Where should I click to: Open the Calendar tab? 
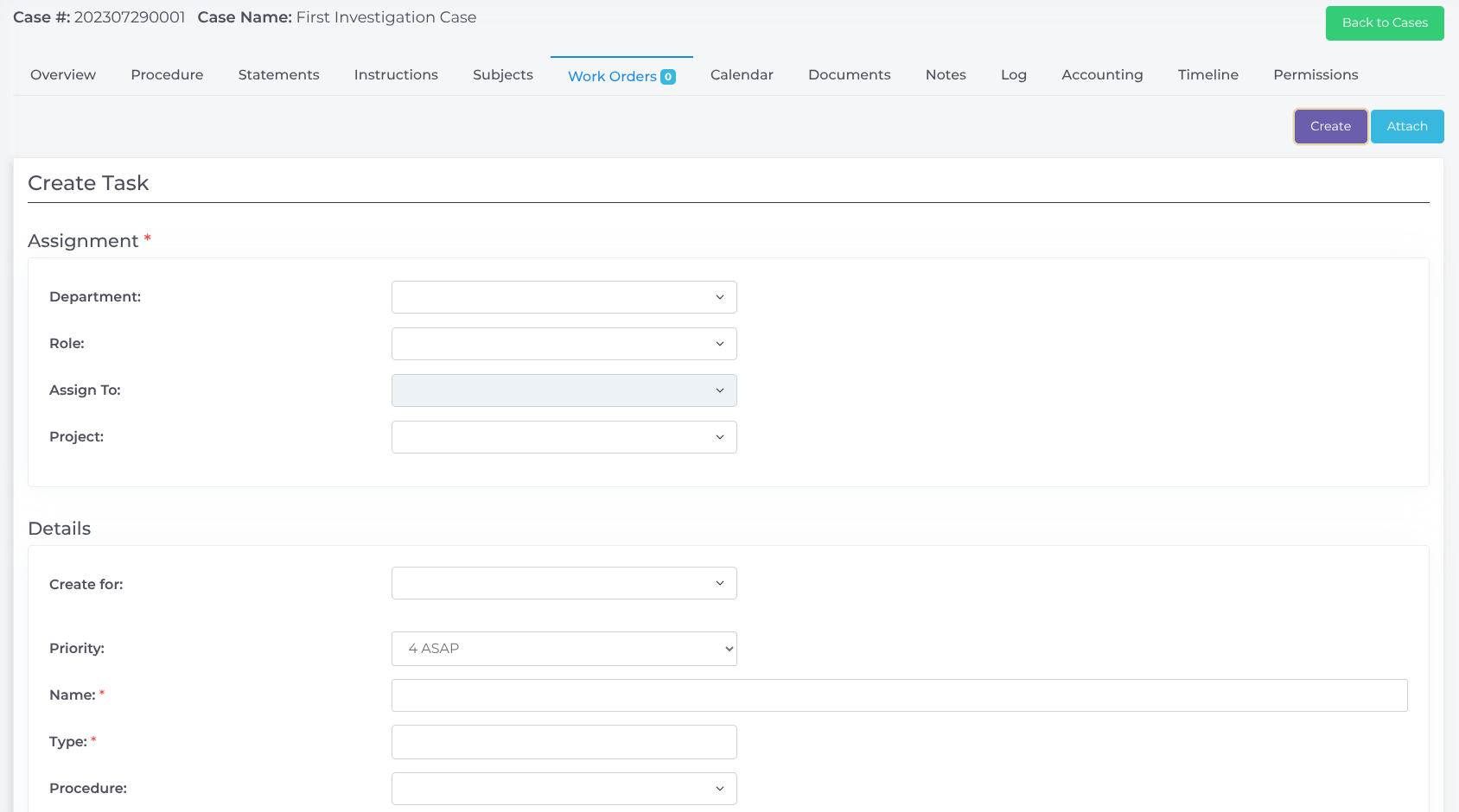[742, 75]
